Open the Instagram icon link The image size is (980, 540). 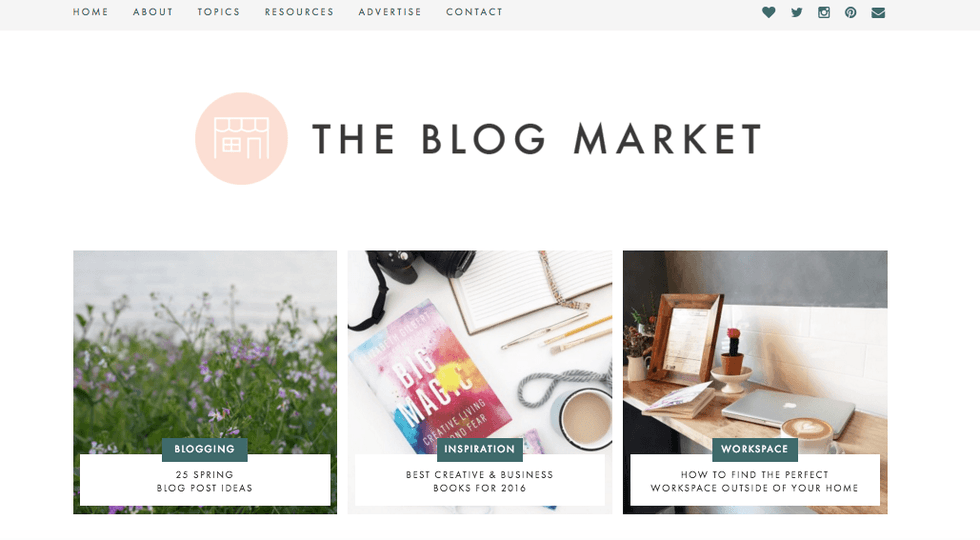coord(824,12)
